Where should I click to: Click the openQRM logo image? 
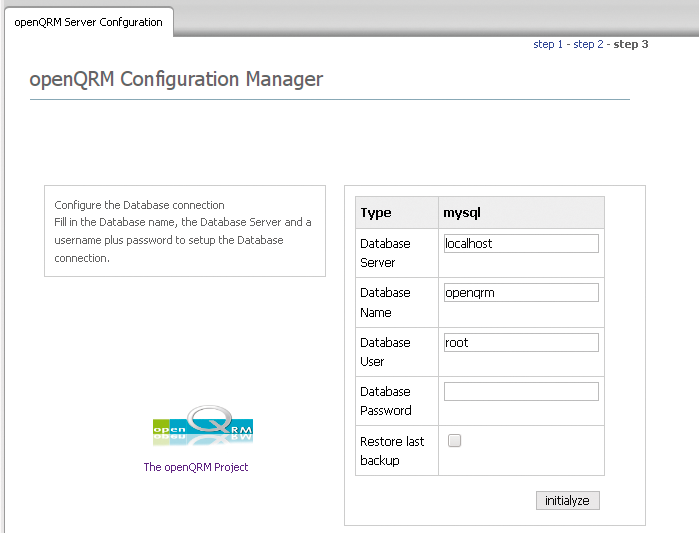pos(203,426)
